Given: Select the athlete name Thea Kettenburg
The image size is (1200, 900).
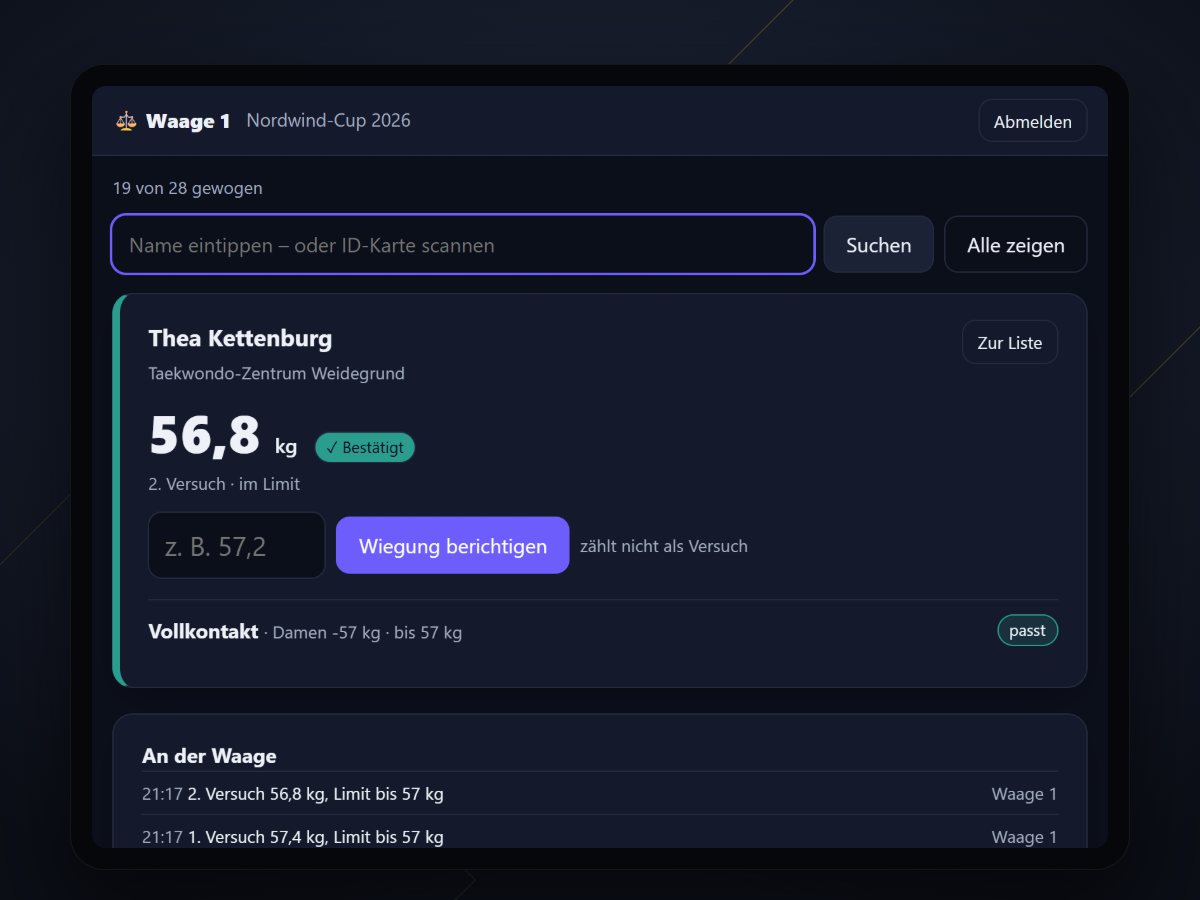Looking at the screenshot, I should (x=240, y=338).
